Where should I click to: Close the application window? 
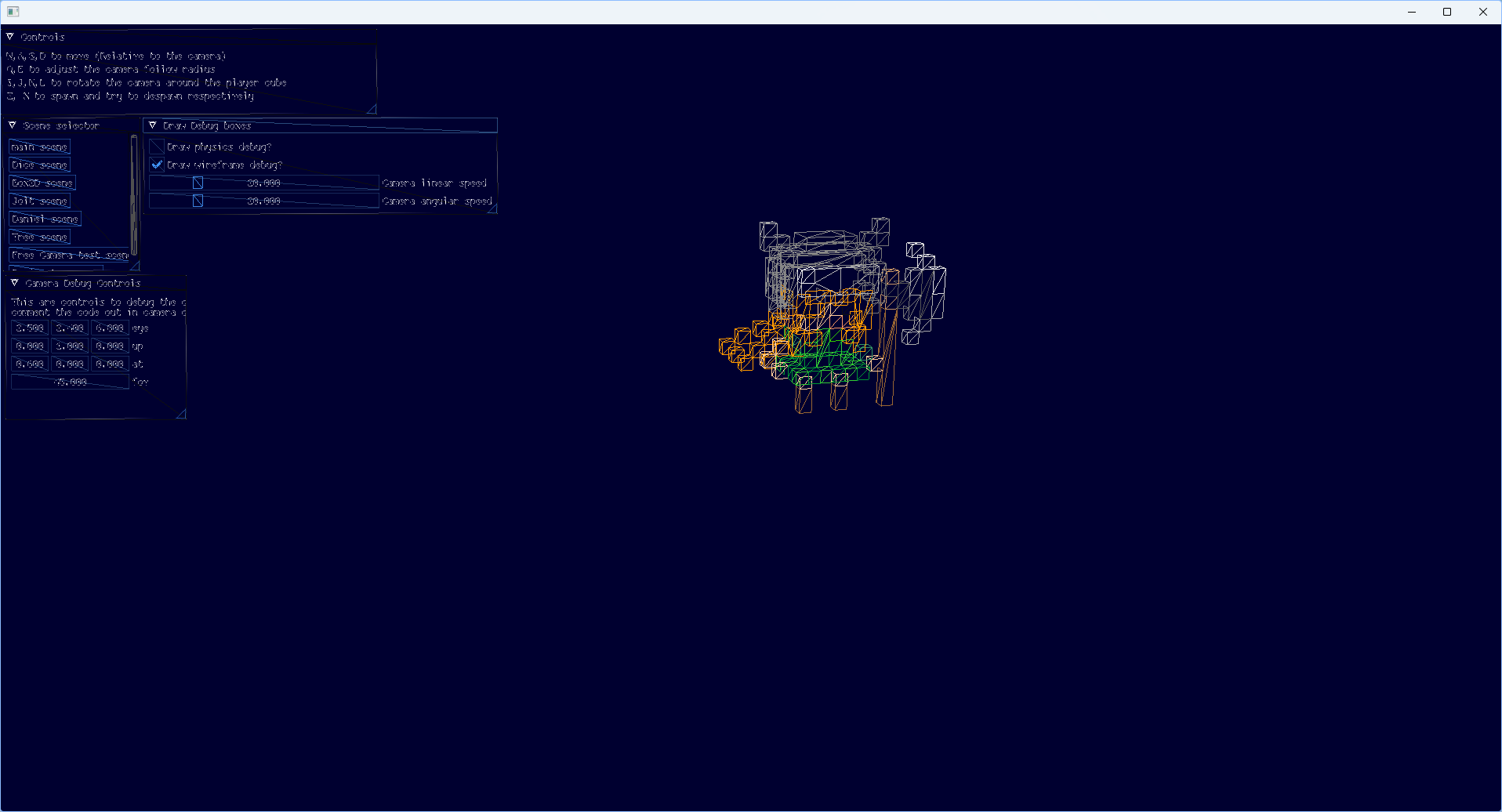click(1483, 12)
